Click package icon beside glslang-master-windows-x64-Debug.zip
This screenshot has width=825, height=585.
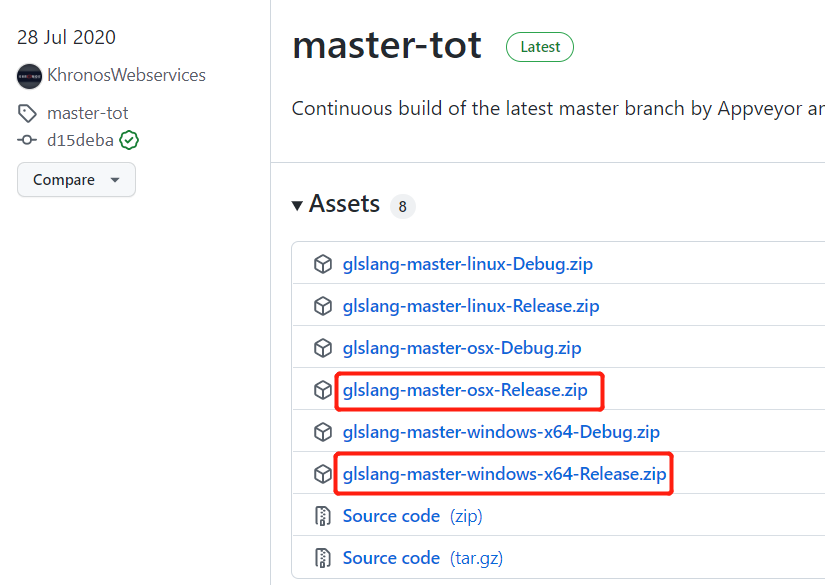click(323, 432)
